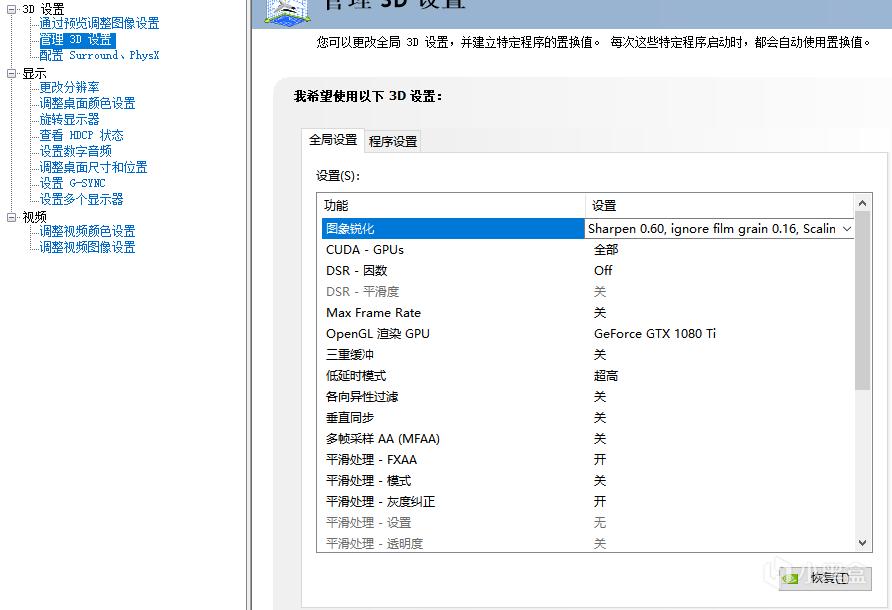
Task: Select 设置数字音频 in the tree
Action: click(x=75, y=151)
